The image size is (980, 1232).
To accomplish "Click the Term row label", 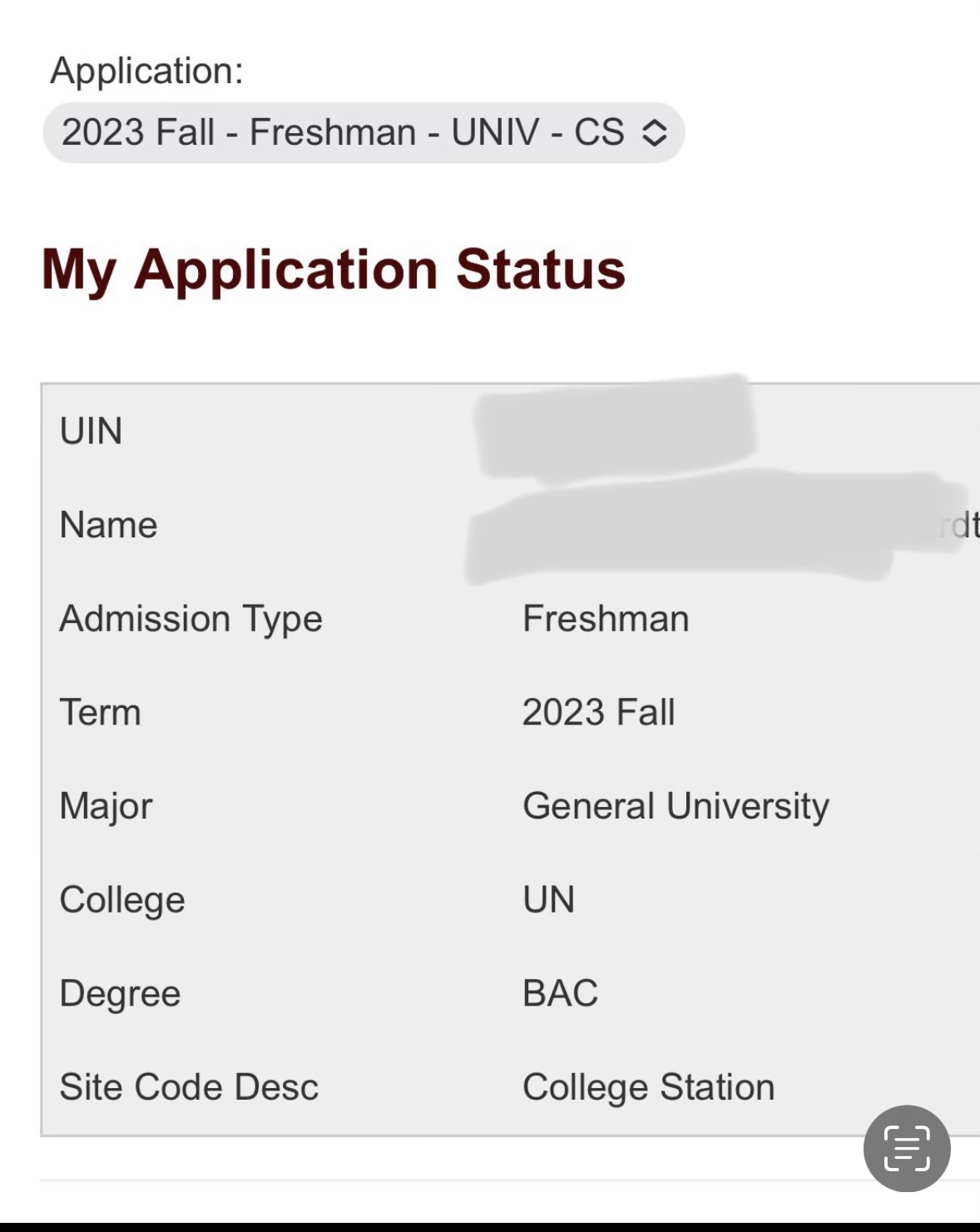I will (x=101, y=713).
